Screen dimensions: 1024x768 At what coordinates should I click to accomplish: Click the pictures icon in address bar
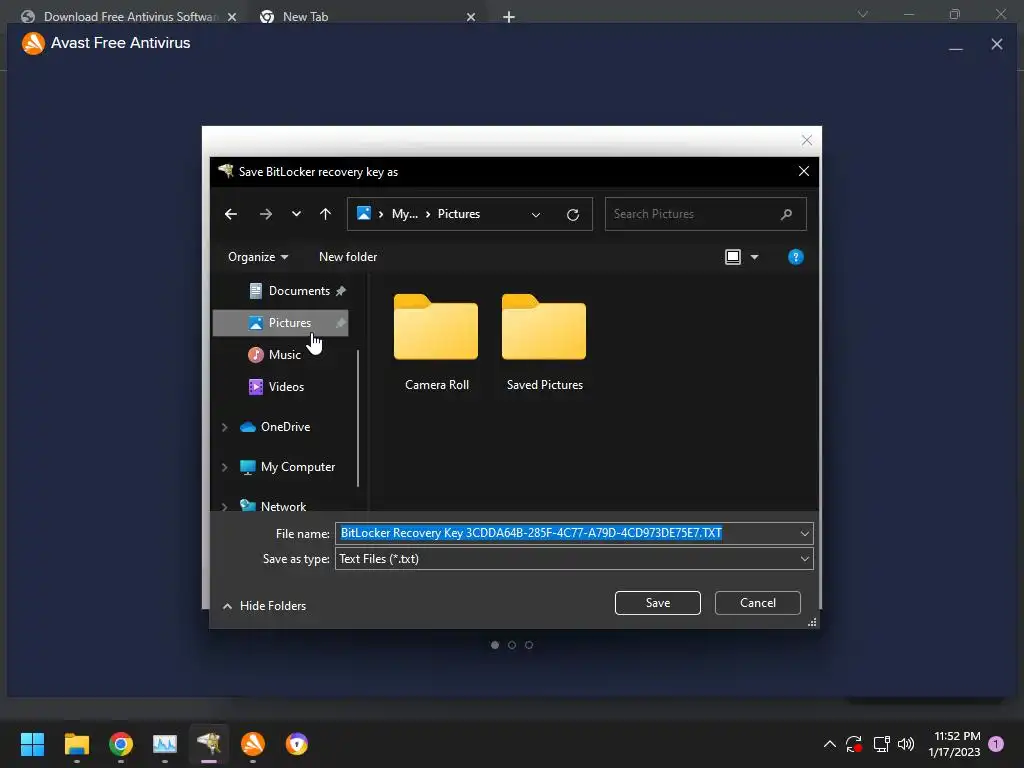364,214
